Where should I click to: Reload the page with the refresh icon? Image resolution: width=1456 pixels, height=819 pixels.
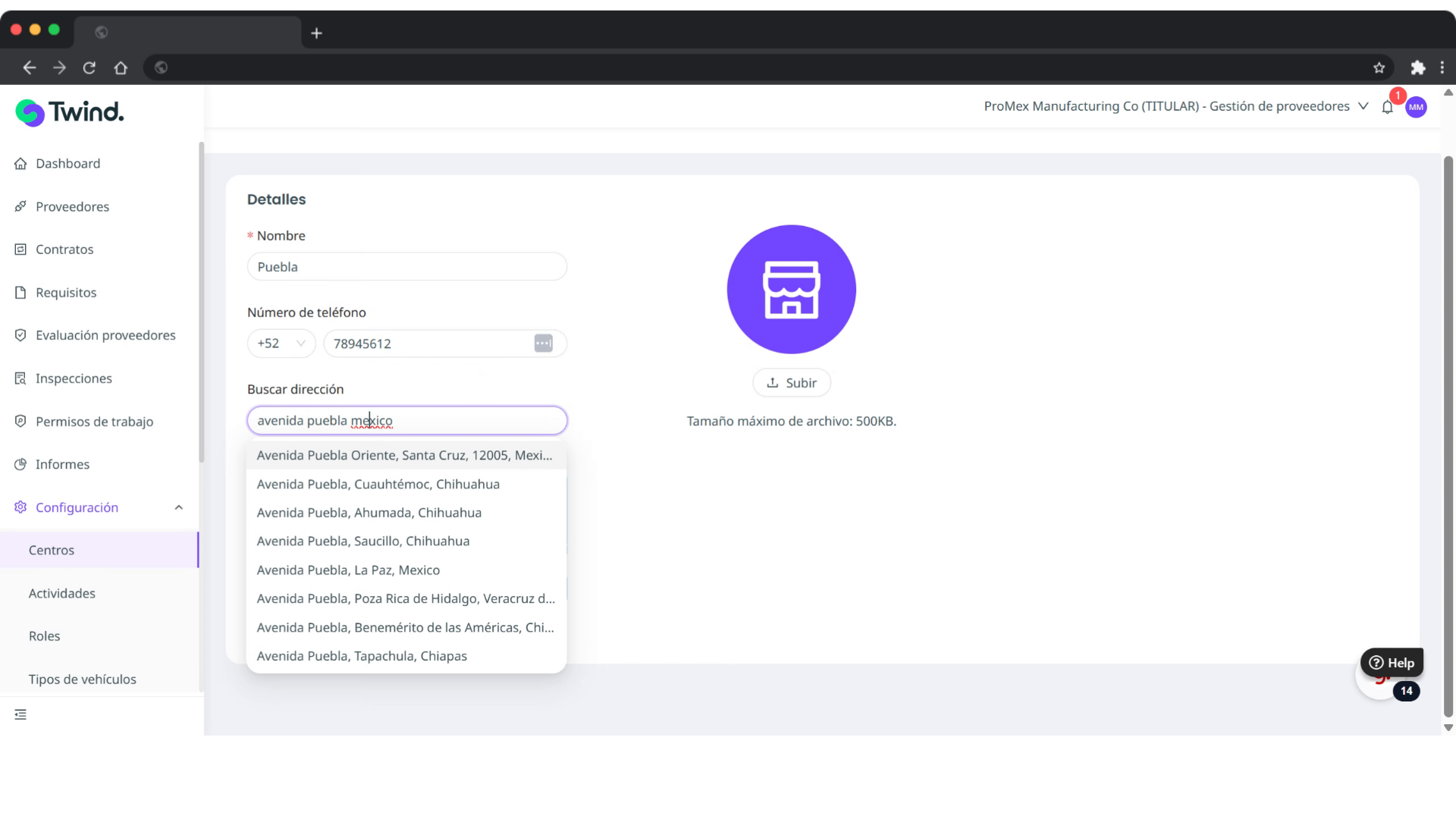[89, 67]
